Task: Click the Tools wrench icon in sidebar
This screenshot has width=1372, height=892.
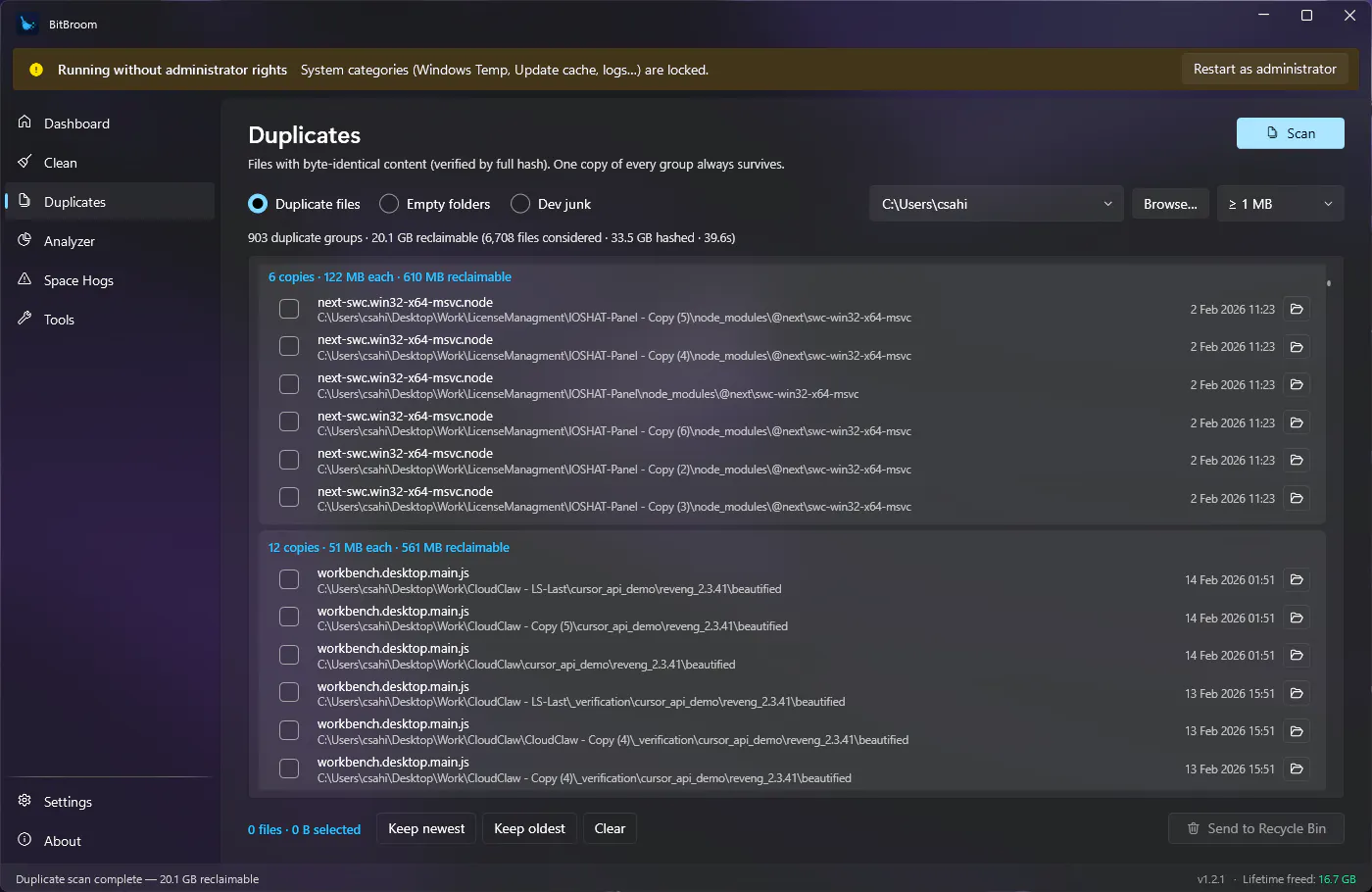Action: [24, 319]
